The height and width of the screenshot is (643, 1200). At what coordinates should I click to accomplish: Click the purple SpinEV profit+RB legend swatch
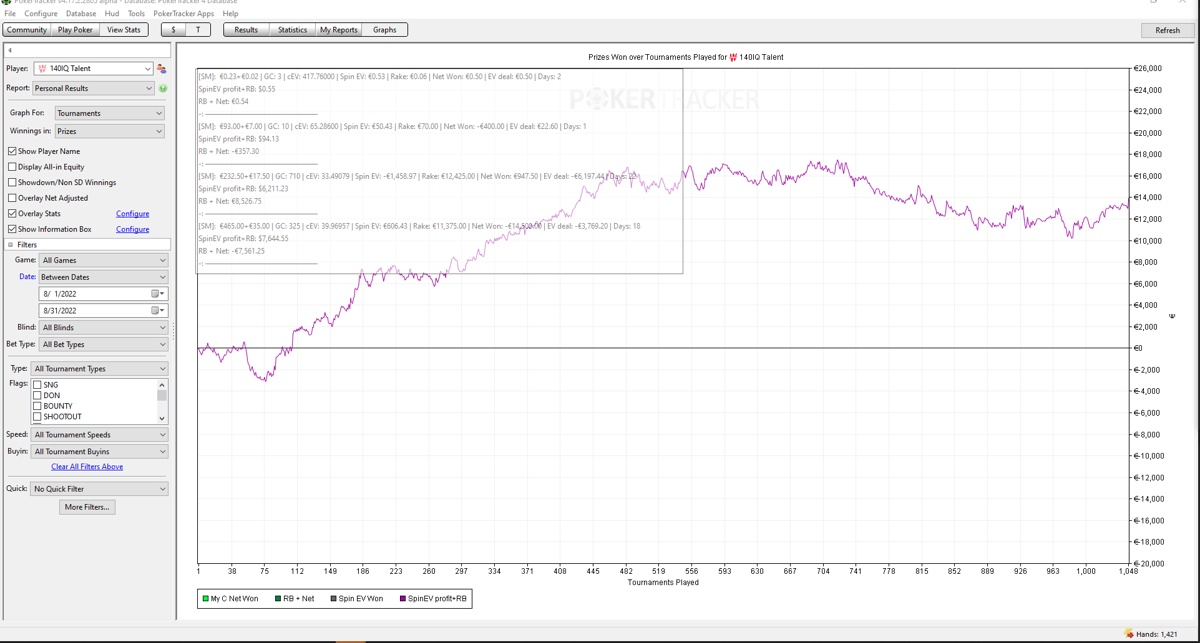coord(403,599)
